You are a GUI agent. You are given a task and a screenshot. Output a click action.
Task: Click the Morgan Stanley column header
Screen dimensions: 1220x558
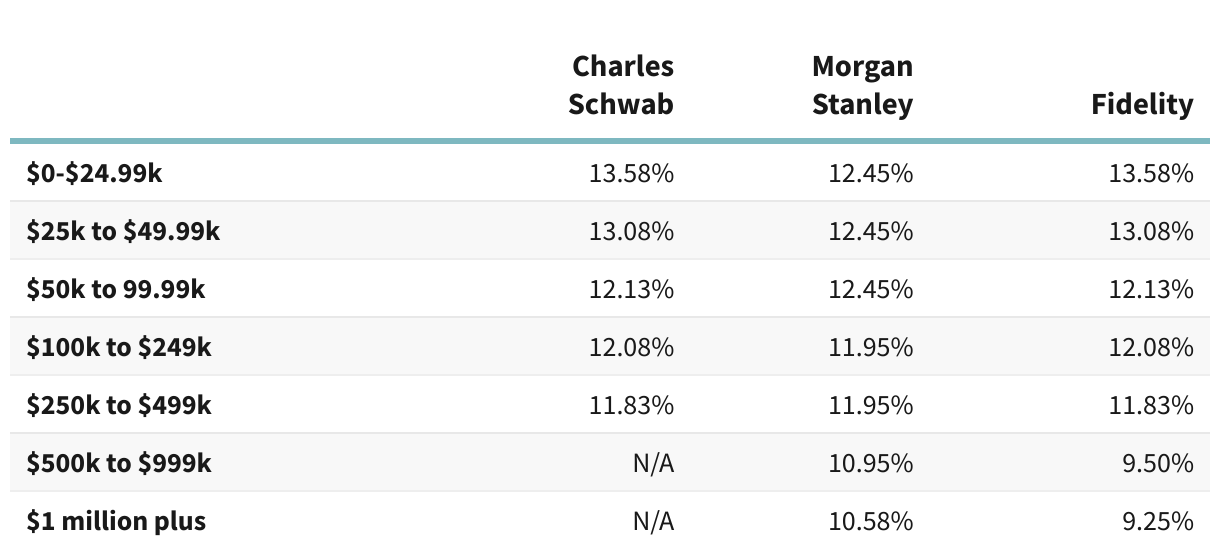(862, 85)
